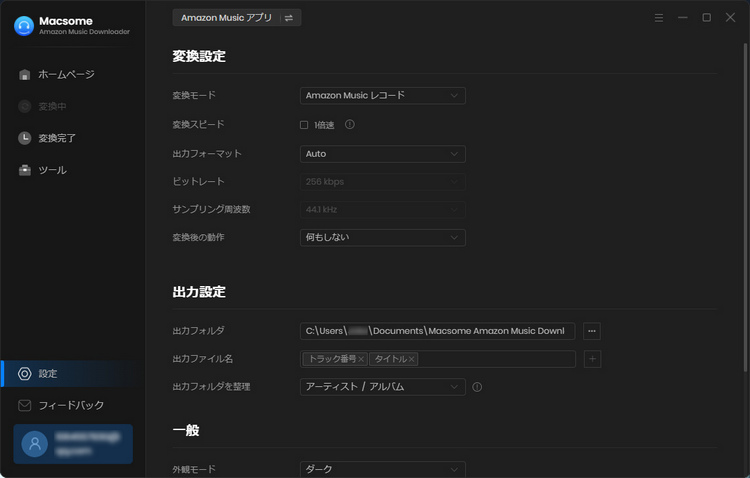Open the 出力フォーマット Auto dropdown
This screenshot has width=750, height=478.
383,154
